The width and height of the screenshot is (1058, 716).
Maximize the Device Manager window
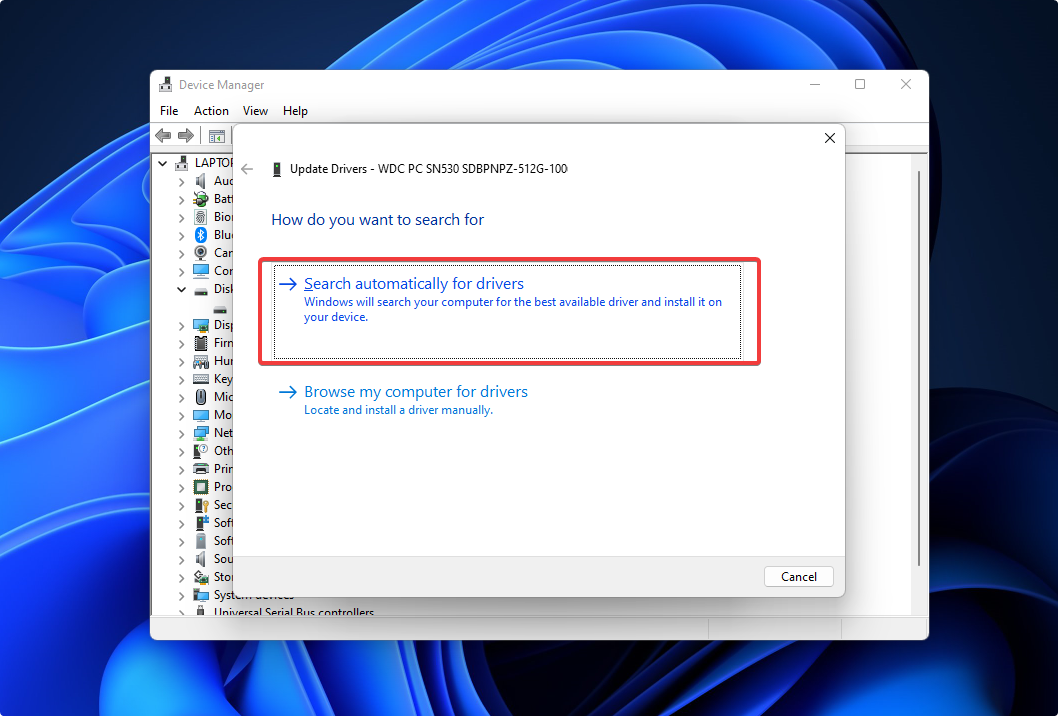[x=860, y=84]
